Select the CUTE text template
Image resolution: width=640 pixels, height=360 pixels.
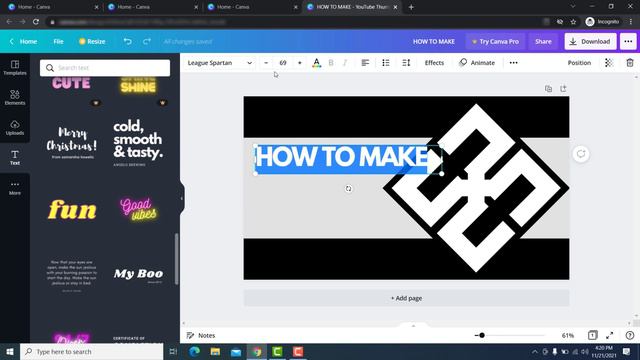click(x=71, y=84)
